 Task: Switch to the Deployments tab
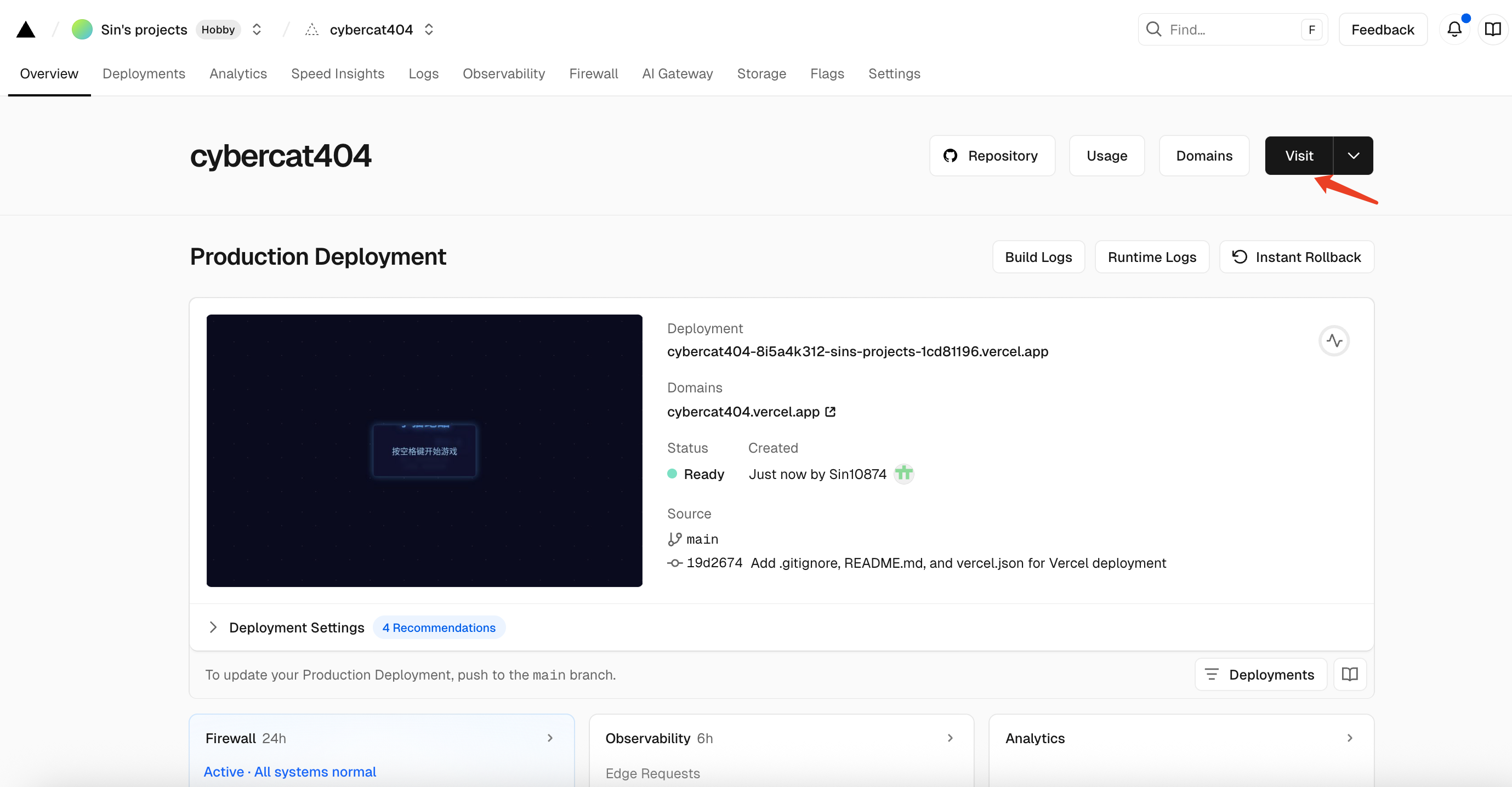tap(144, 74)
